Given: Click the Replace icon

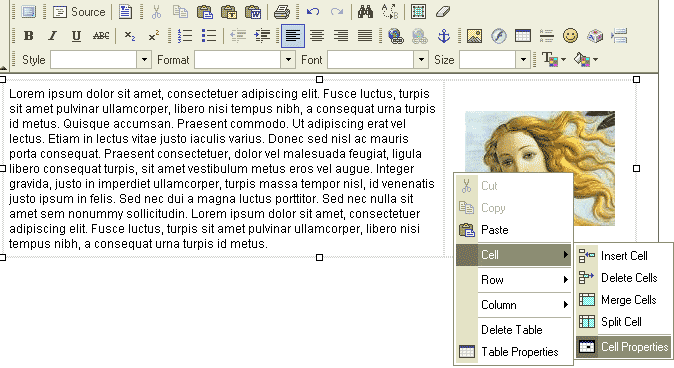Looking at the screenshot, I should [x=390, y=12].
